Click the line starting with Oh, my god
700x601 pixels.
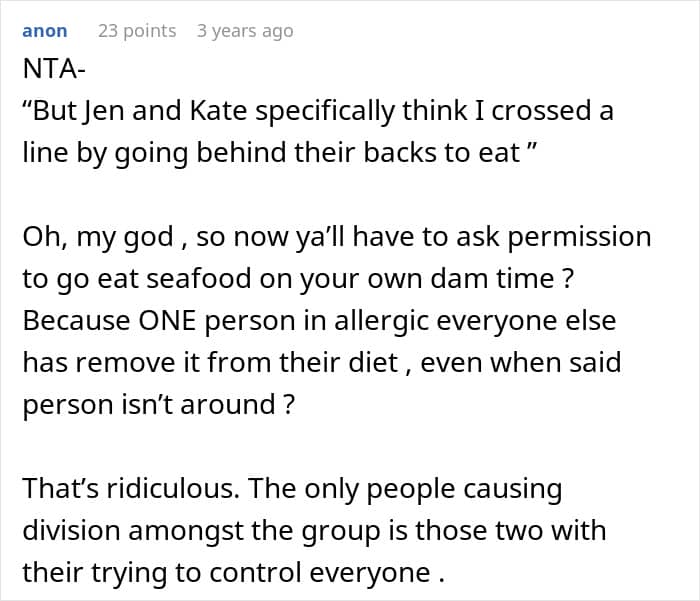pos(336,238)
